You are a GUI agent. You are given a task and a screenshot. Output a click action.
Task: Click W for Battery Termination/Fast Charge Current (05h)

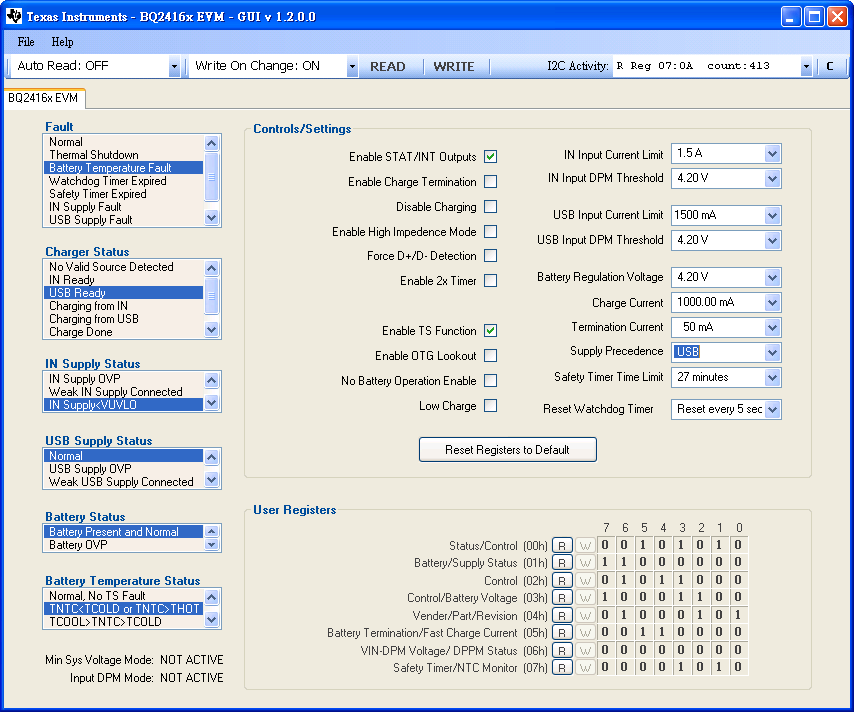(585, 632)
